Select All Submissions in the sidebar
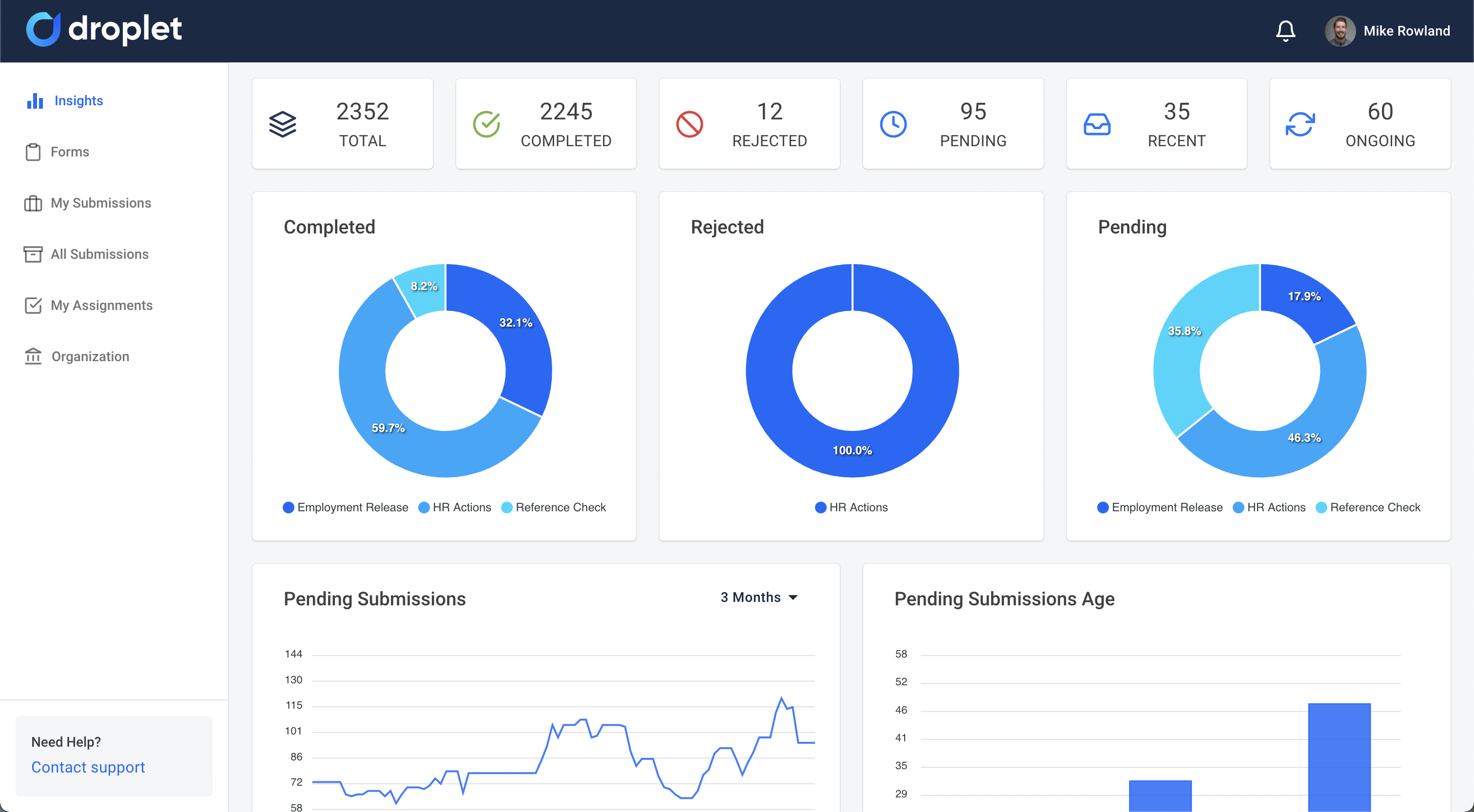The height and width of the screenshot is (812, 1474). [99, 254]
